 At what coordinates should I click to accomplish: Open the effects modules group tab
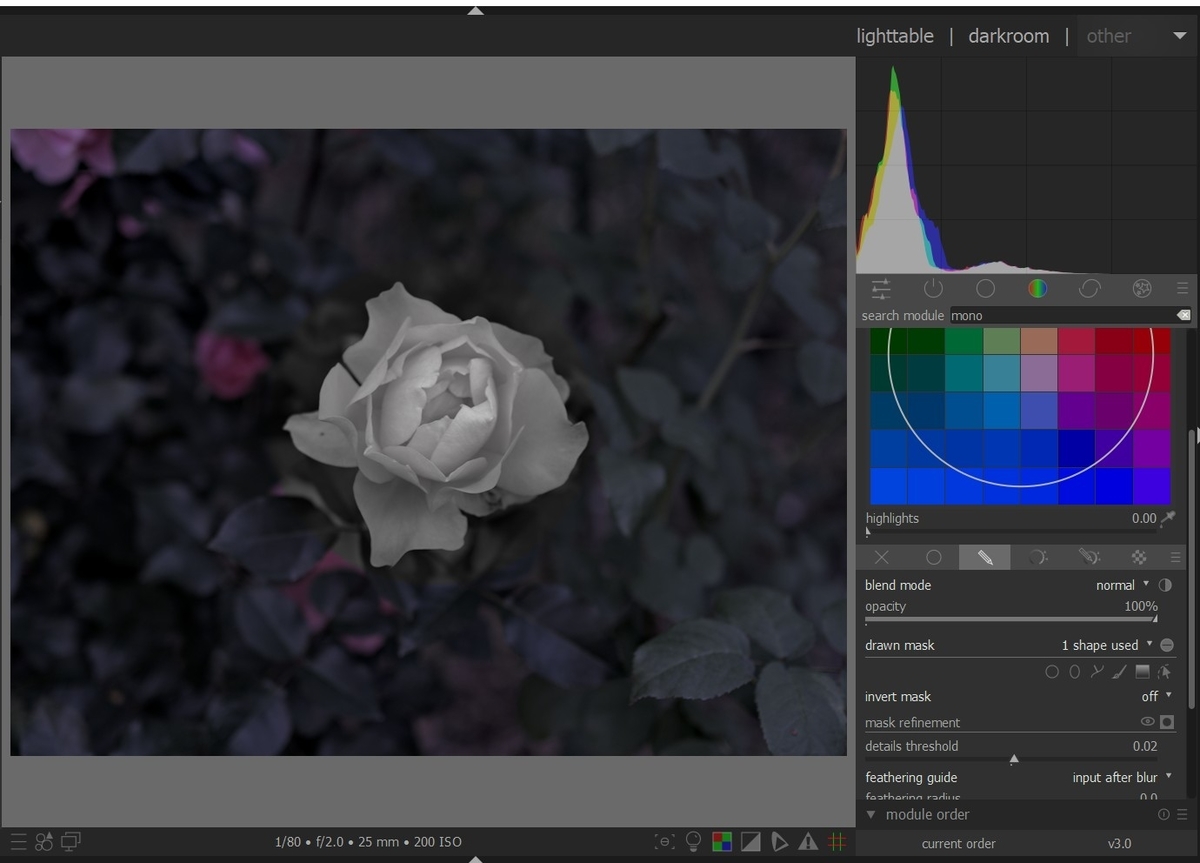(1141, 289)
